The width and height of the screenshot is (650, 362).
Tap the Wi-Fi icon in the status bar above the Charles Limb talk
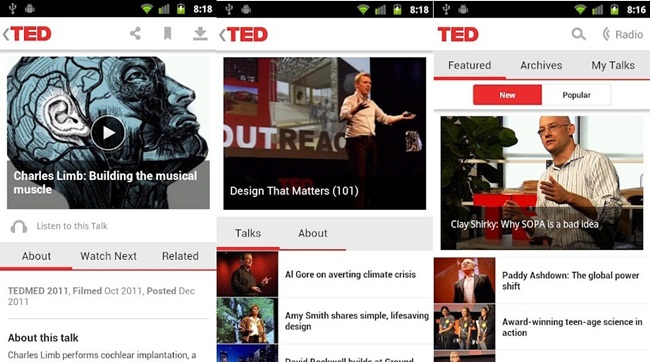(146, 9)
